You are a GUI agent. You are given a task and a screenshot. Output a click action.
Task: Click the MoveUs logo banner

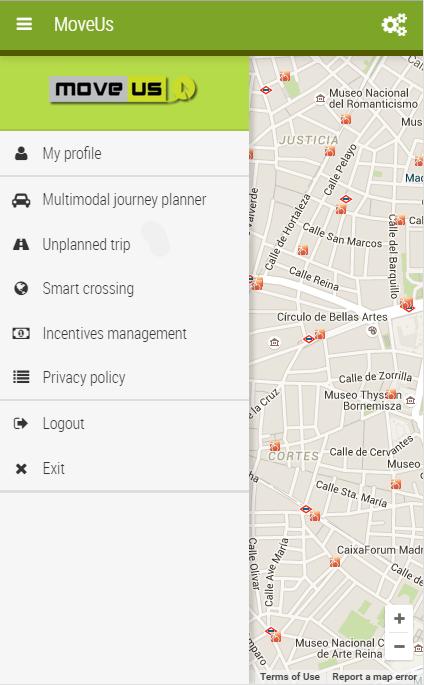[x=123, y=90]
